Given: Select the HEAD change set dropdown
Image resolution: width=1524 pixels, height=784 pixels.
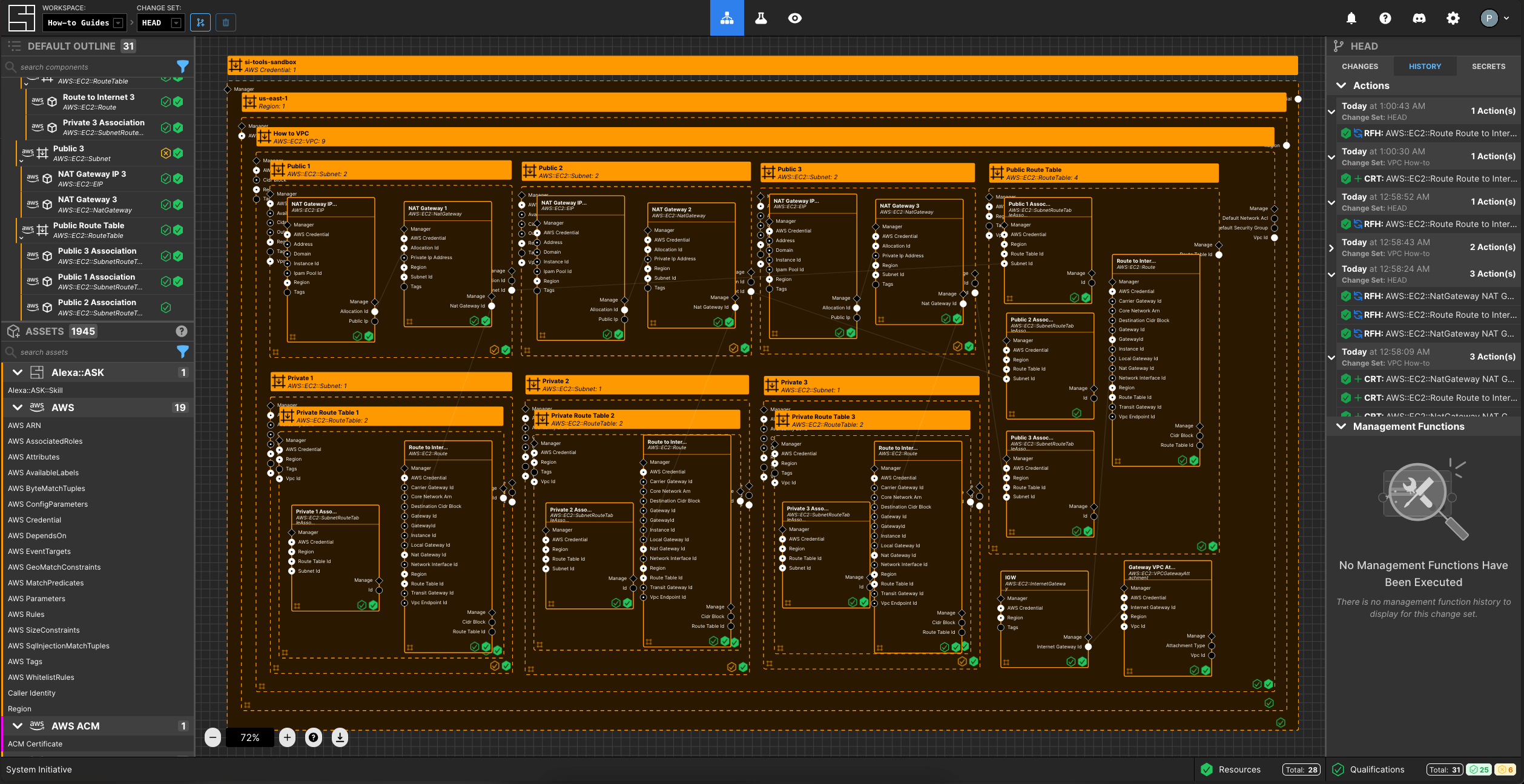Looking at the screenshot, I should (175, 21).
